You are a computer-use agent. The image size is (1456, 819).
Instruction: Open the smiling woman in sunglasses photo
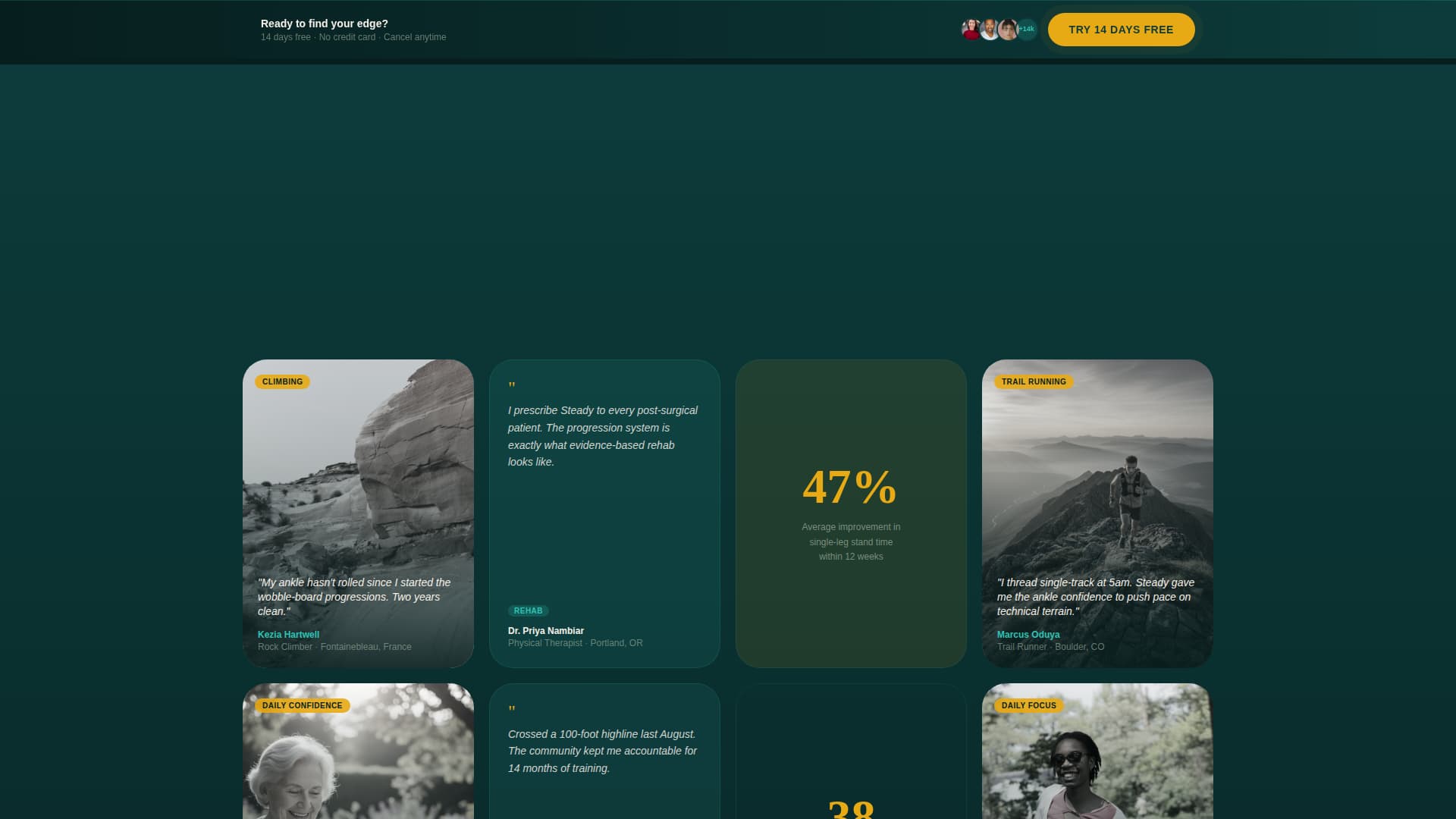tap(1097, 752)
